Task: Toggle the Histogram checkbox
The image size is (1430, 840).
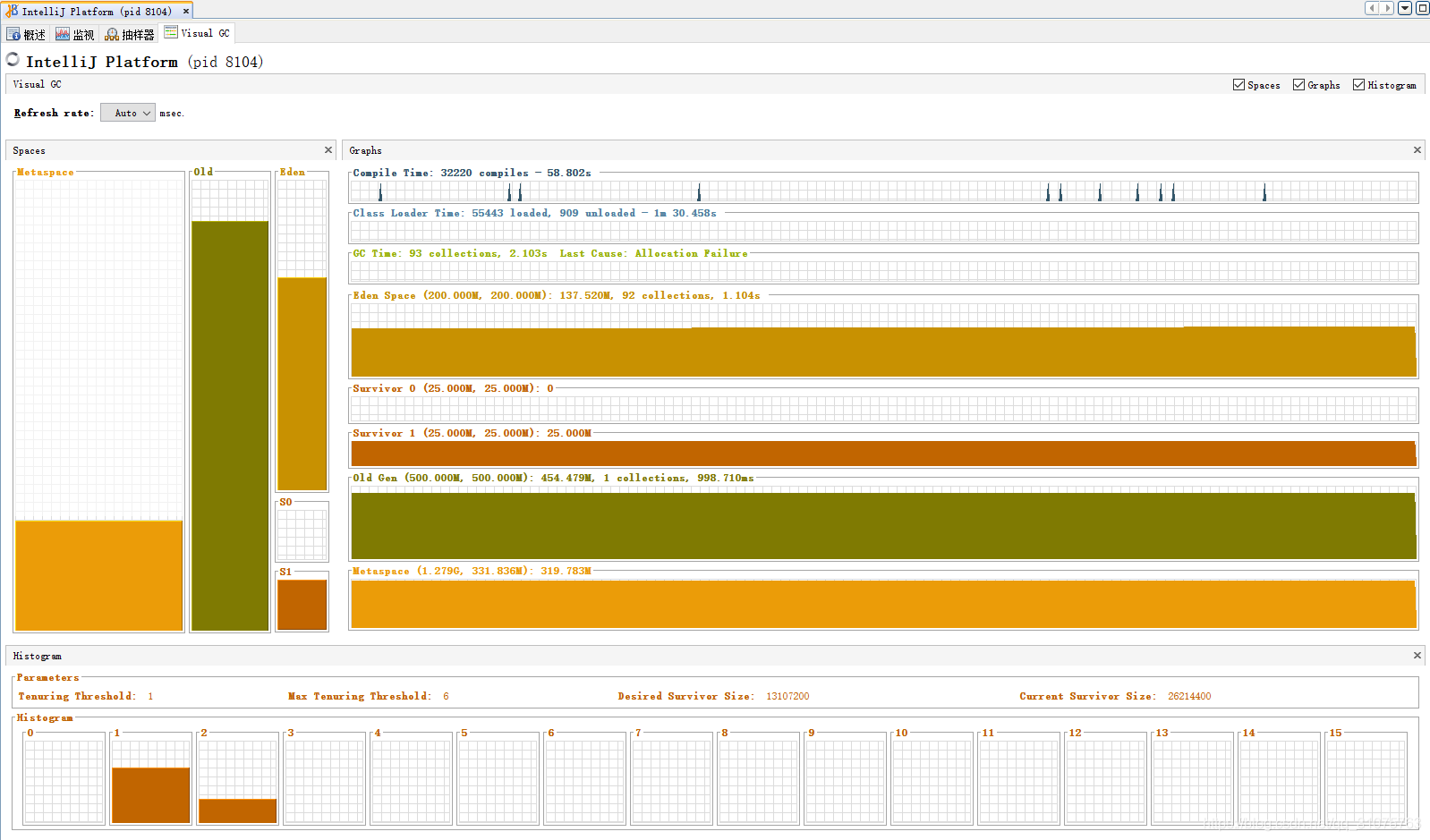Action: click(1358, 85)
